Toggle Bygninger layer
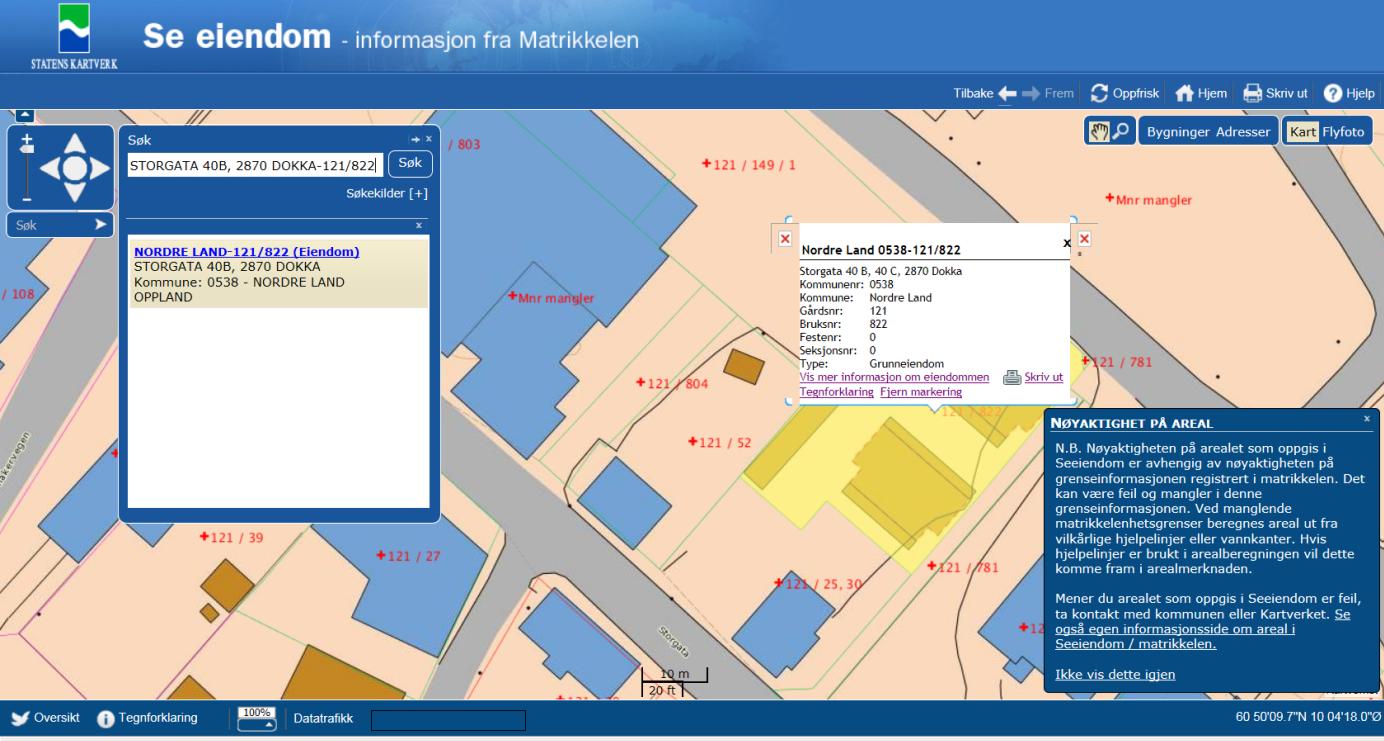The width and height of the screenshot is (1384, 741). coord(1176,131)
